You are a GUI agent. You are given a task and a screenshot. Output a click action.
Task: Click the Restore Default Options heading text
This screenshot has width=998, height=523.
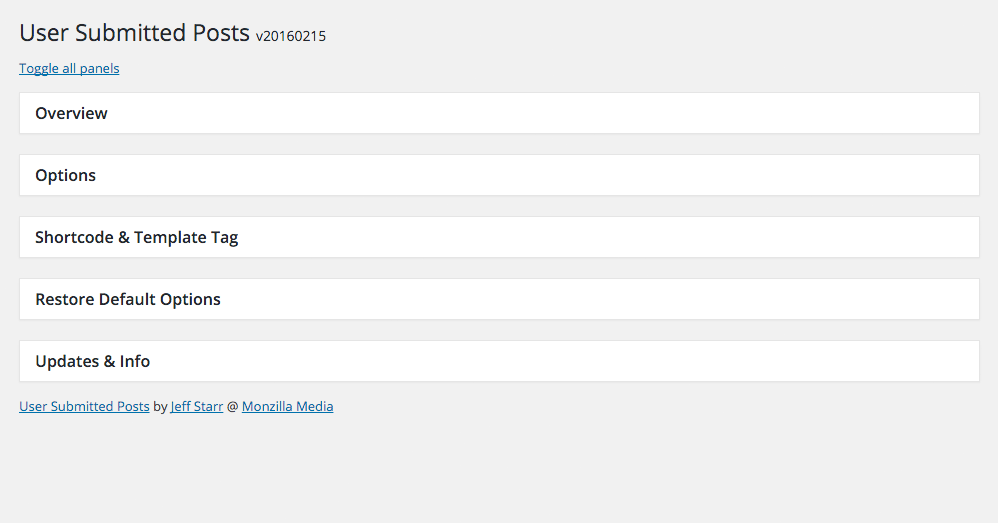(128, 299)
